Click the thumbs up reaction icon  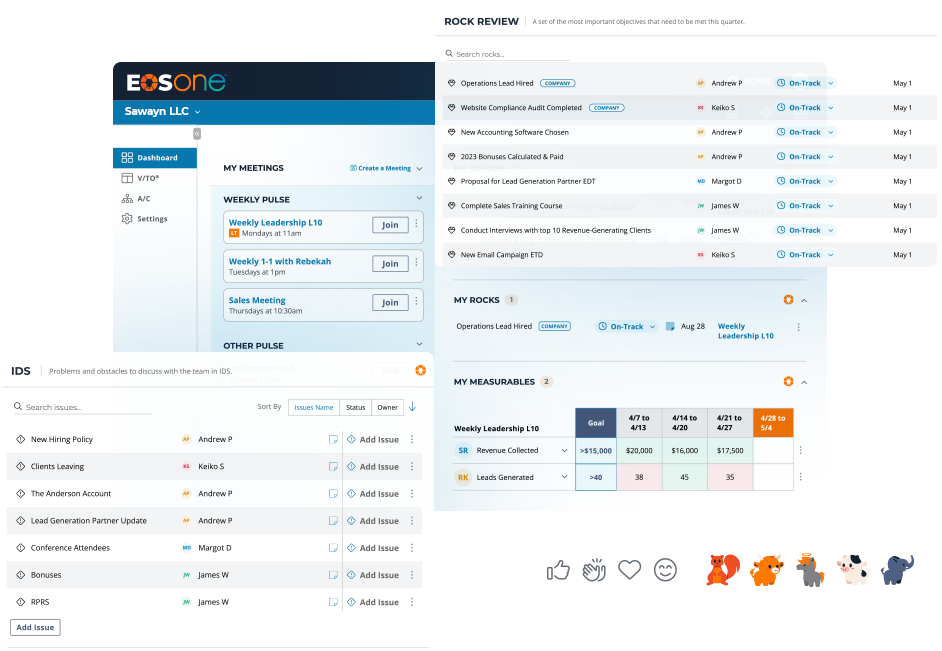click(558, 570)
